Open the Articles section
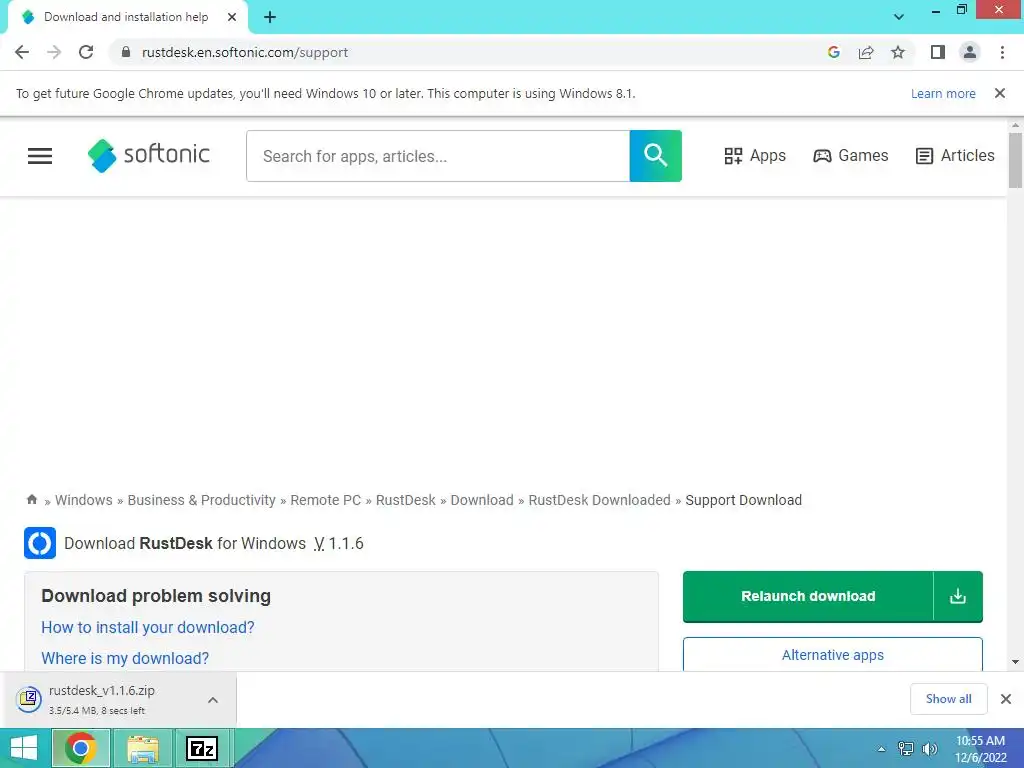 point(955,155)
